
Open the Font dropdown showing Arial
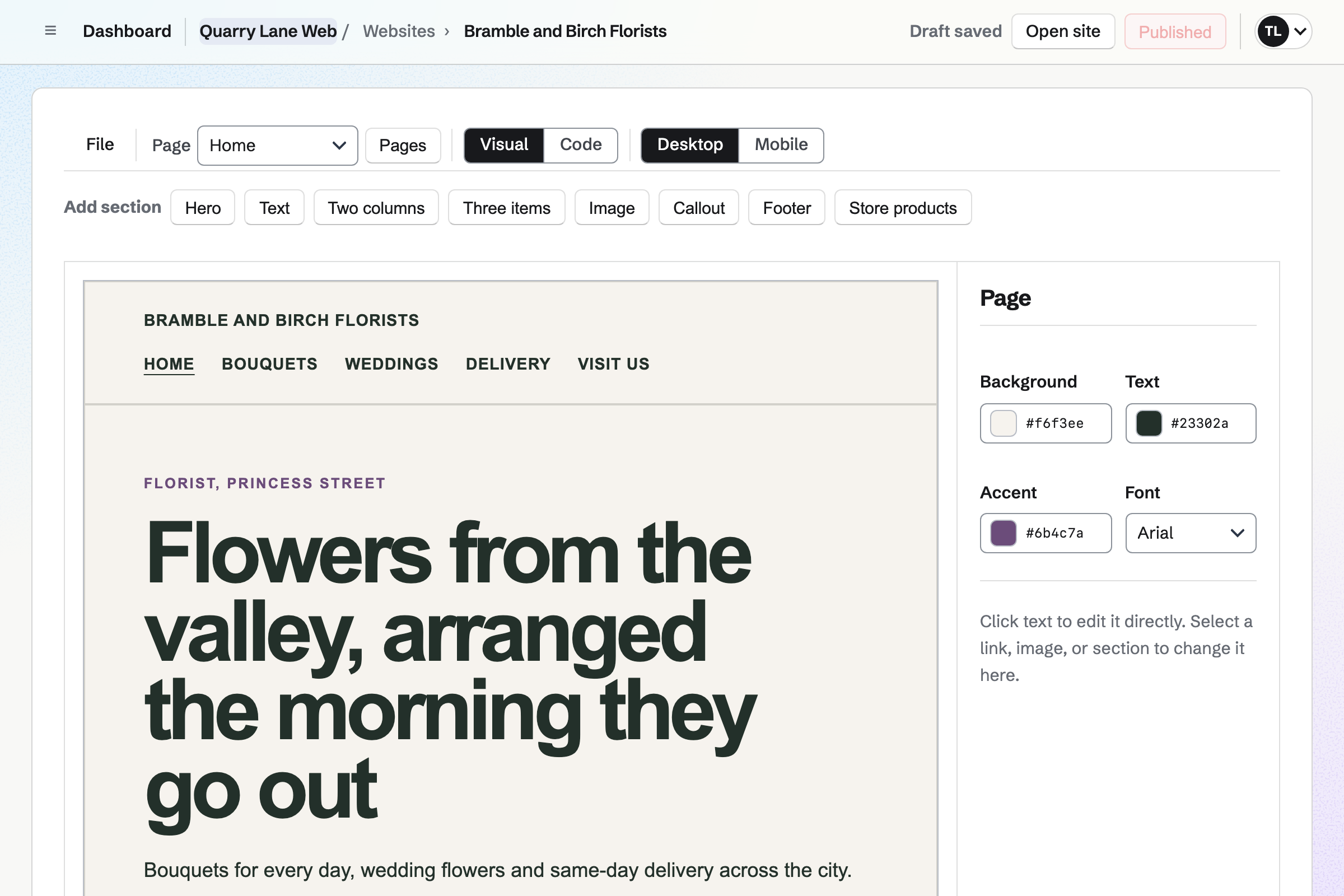pos(1191,533)
